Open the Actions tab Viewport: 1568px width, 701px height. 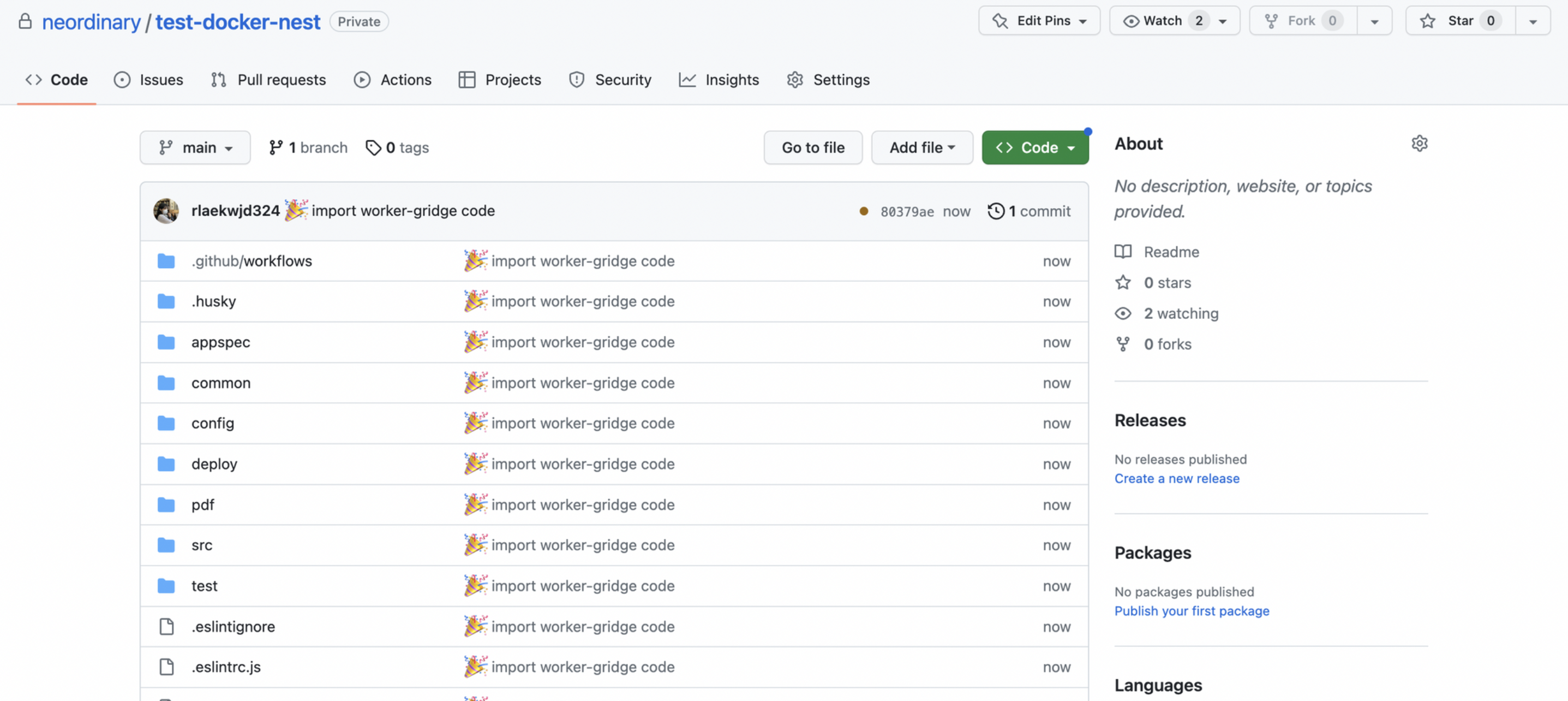point(393,80)
